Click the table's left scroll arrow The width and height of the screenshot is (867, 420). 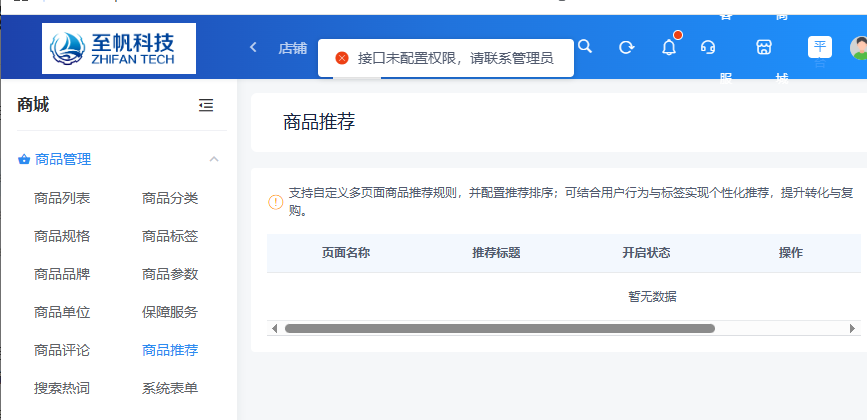(x=275, y=328)
